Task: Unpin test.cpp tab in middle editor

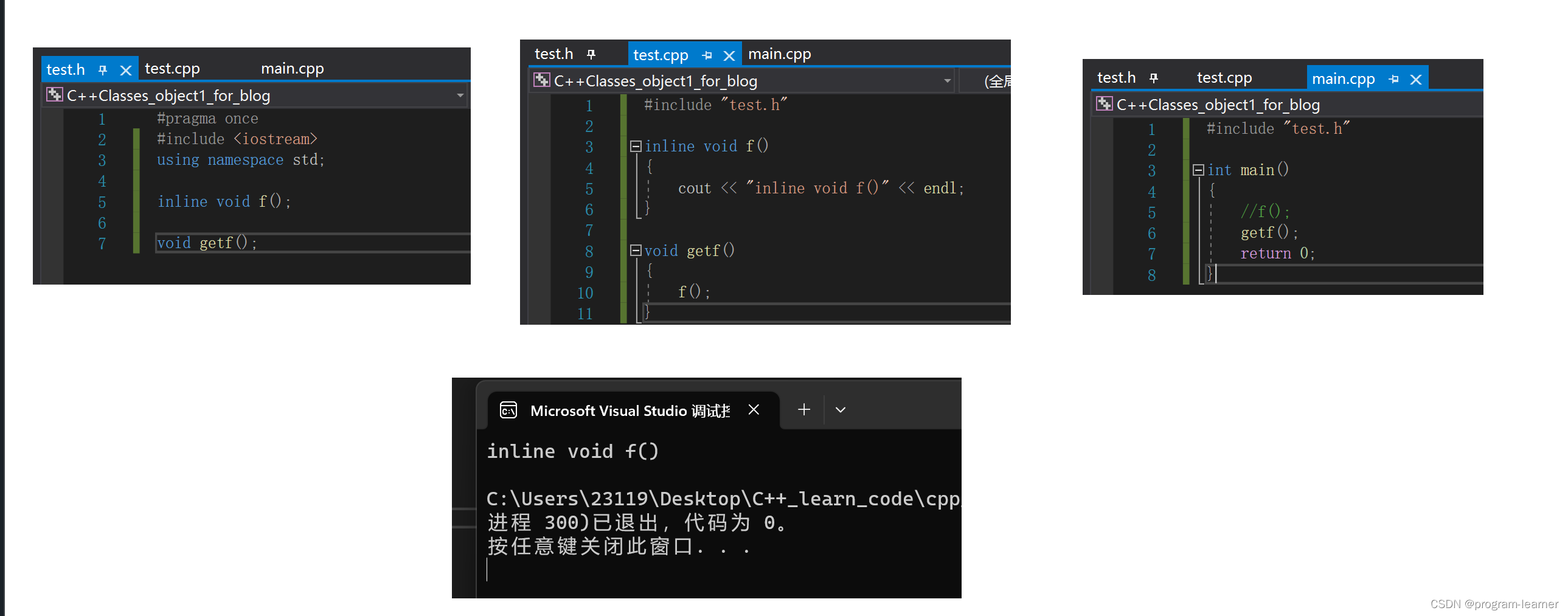Action: coord(707,55)
